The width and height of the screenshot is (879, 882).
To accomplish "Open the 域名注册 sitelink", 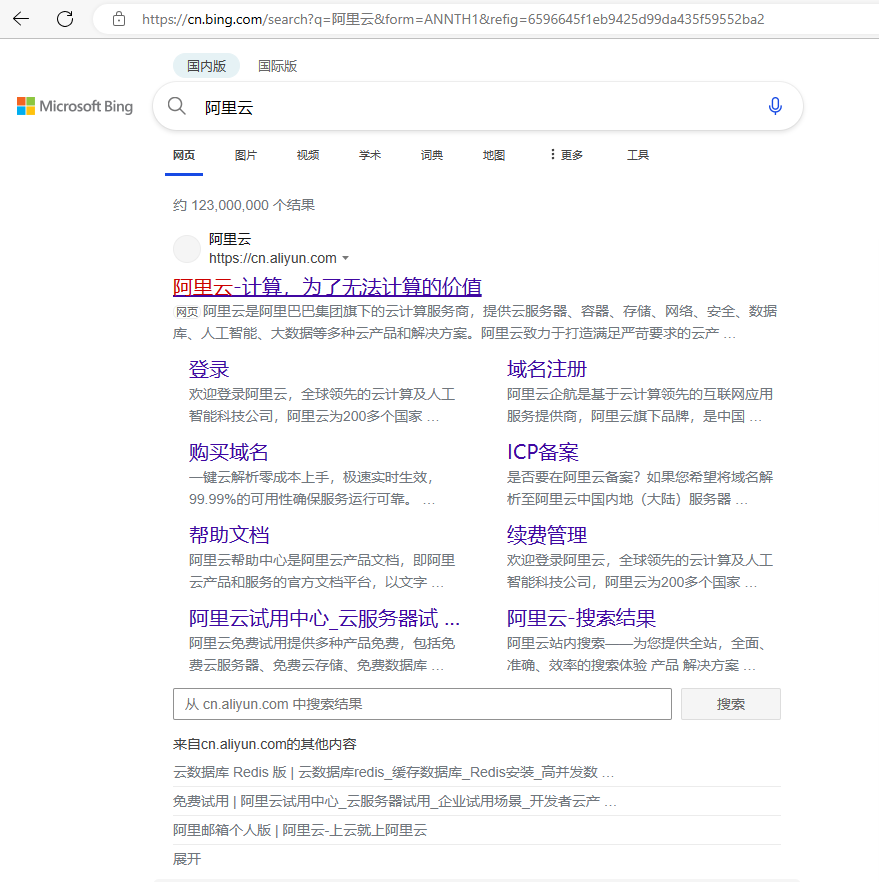I will pyautogui.click(x=547, y=370).
